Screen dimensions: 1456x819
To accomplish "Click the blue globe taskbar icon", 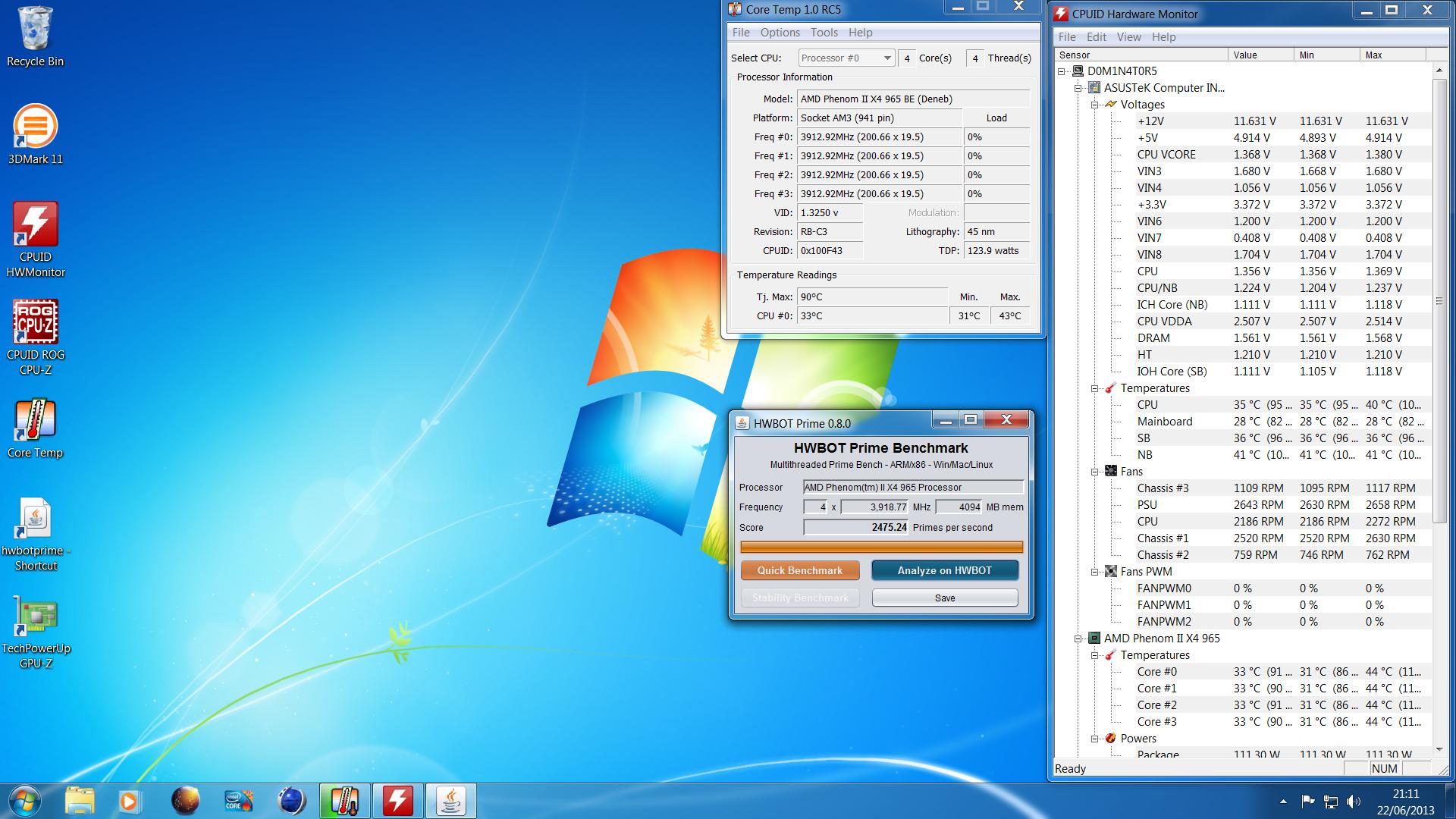I will [x=292, y=801].
